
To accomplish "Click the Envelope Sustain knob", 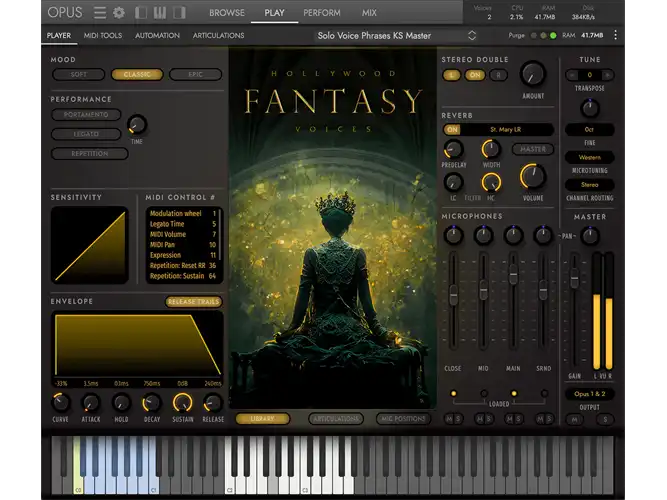I will pos(182,403).
